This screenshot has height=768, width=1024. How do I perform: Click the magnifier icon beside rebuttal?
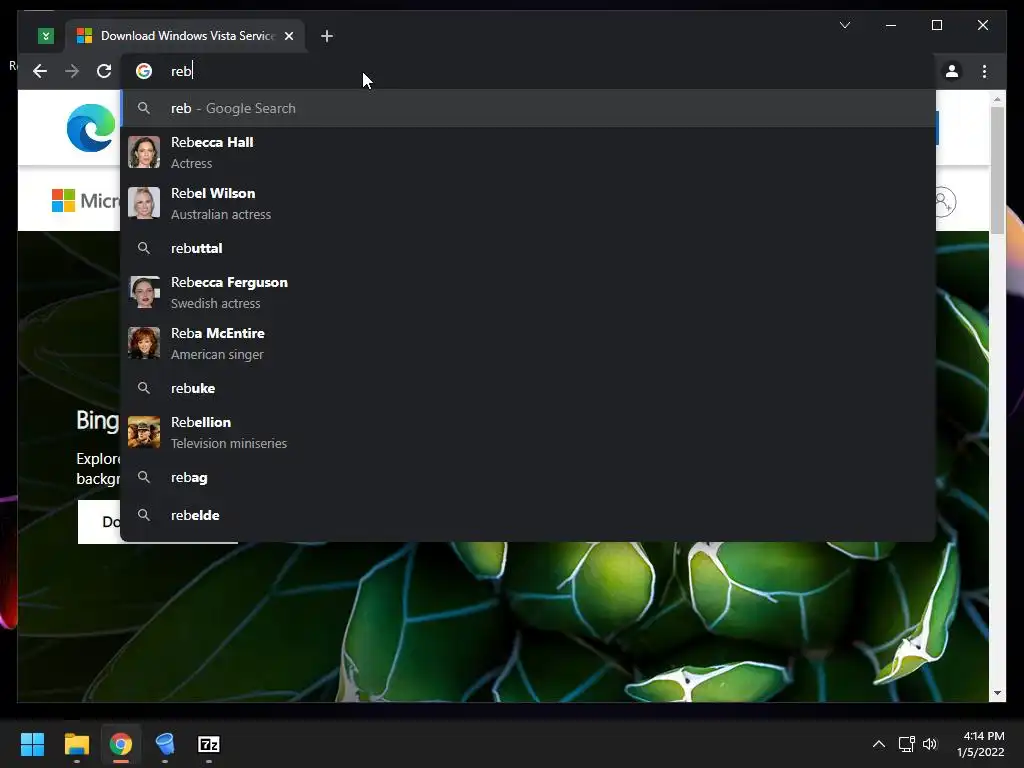[x=144, y=248]
